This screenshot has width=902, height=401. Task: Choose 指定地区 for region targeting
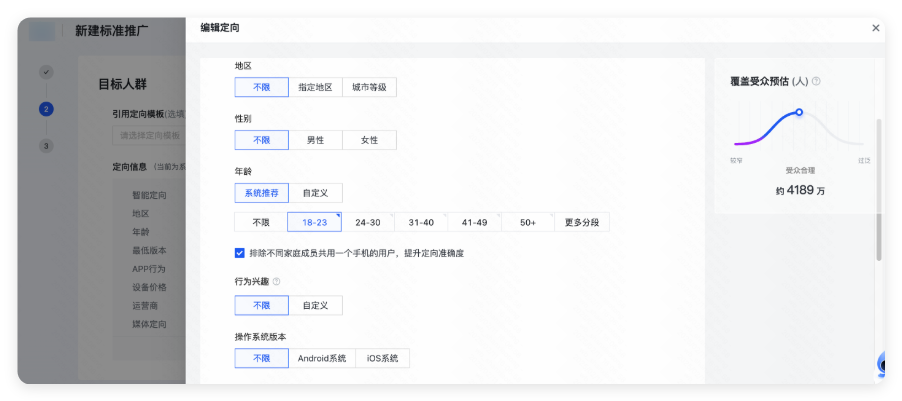[315, 87]
